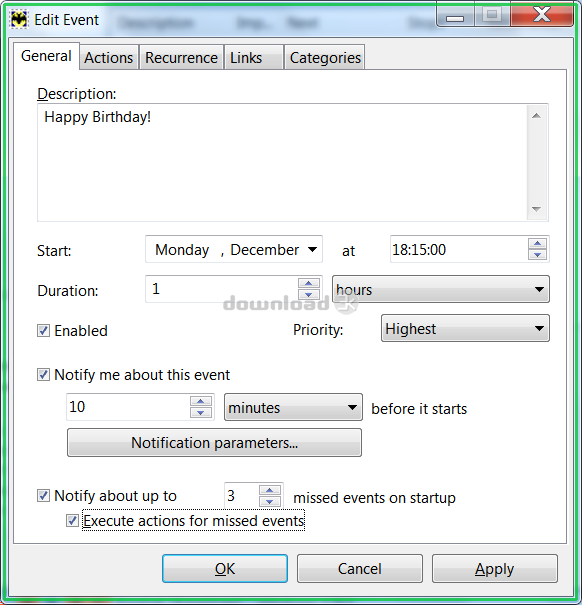The image size is (582, 605).
Task: Increase notification minutes with up spinner
Action: coord(201,401)
